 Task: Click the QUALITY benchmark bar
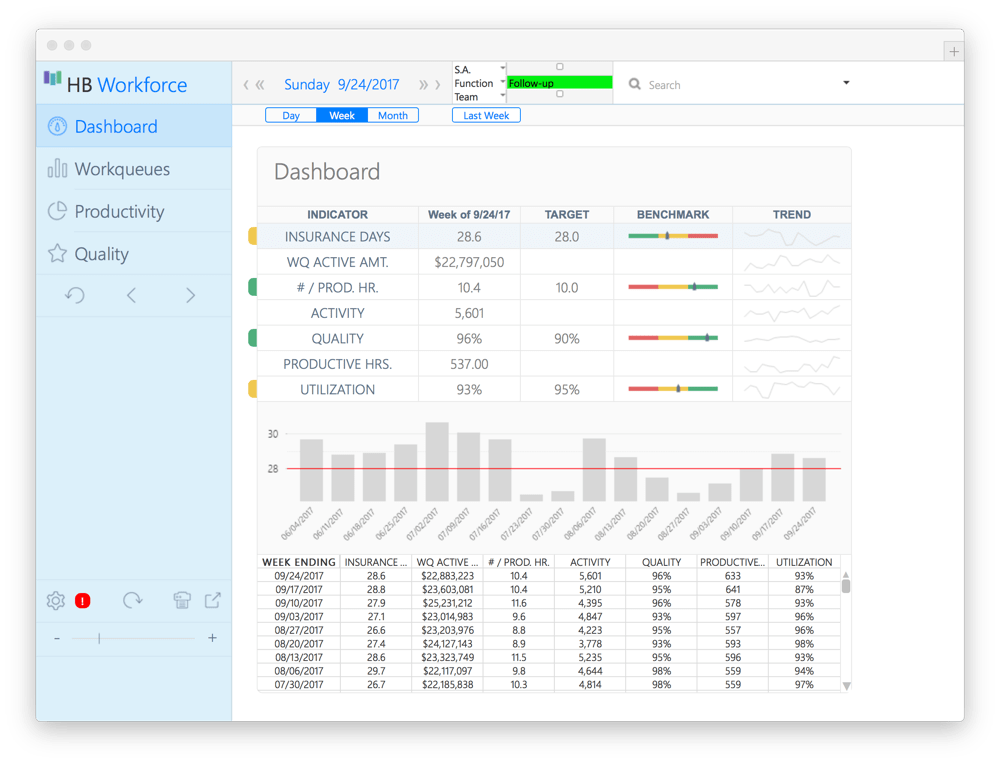pyautogui.click(x=673, y=338)
